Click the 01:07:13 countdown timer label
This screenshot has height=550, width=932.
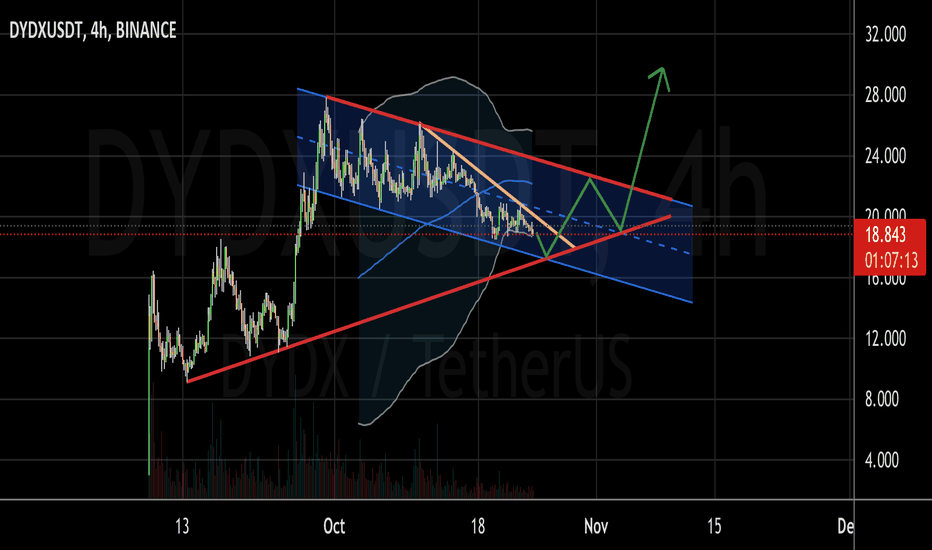(891, 260)
